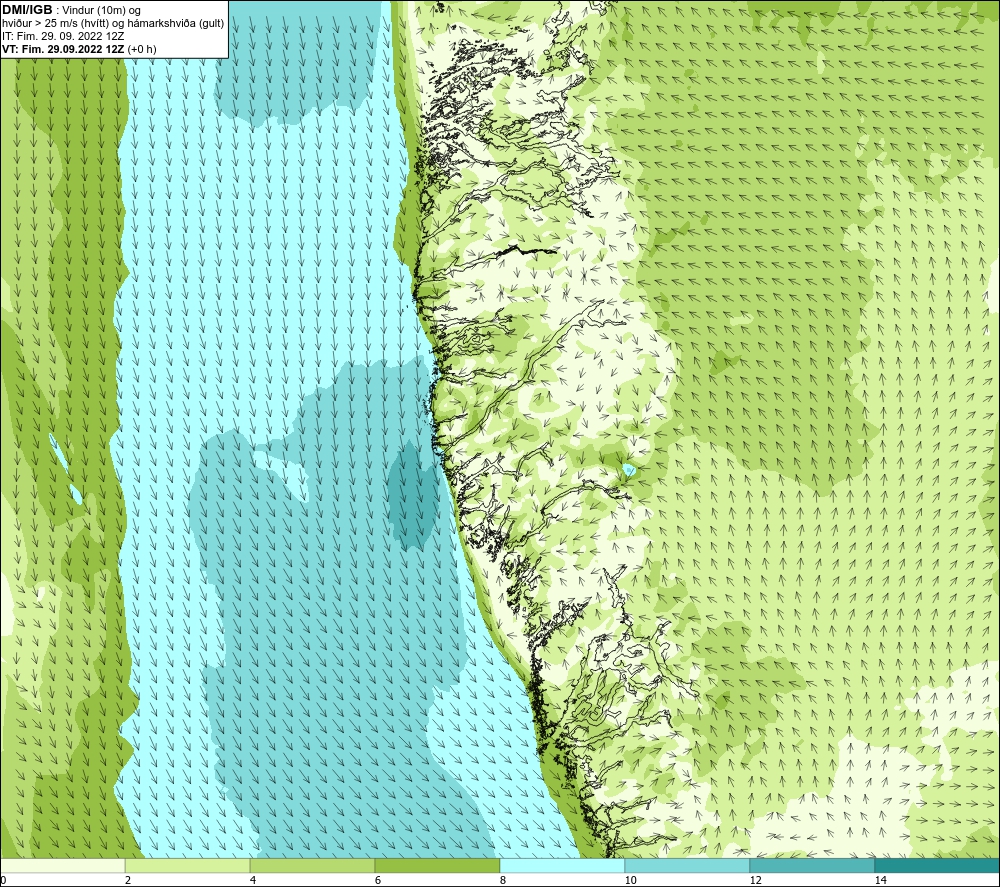Screen dimensions: 1000x887
Task: Click the 'hviður > 25 m/s (hvítt)' text
Action: [54, 24]
